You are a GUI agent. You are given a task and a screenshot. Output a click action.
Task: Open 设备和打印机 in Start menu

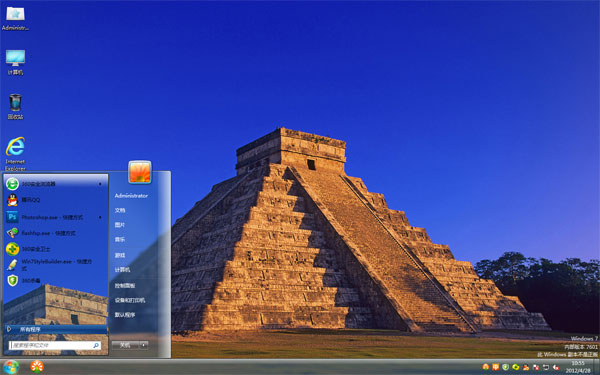tap(130, 300)
